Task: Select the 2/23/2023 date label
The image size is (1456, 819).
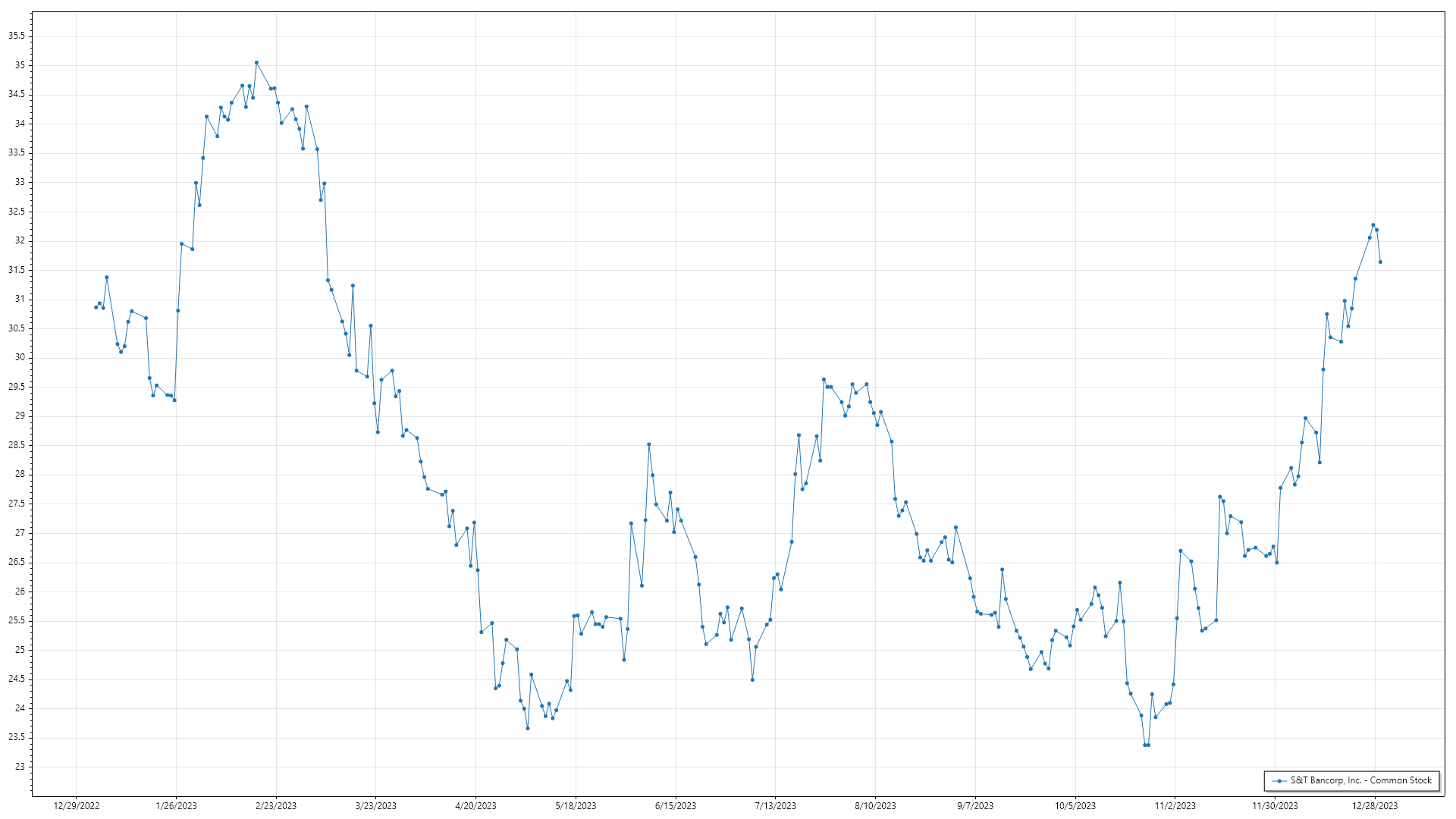Action: [276, 806]
